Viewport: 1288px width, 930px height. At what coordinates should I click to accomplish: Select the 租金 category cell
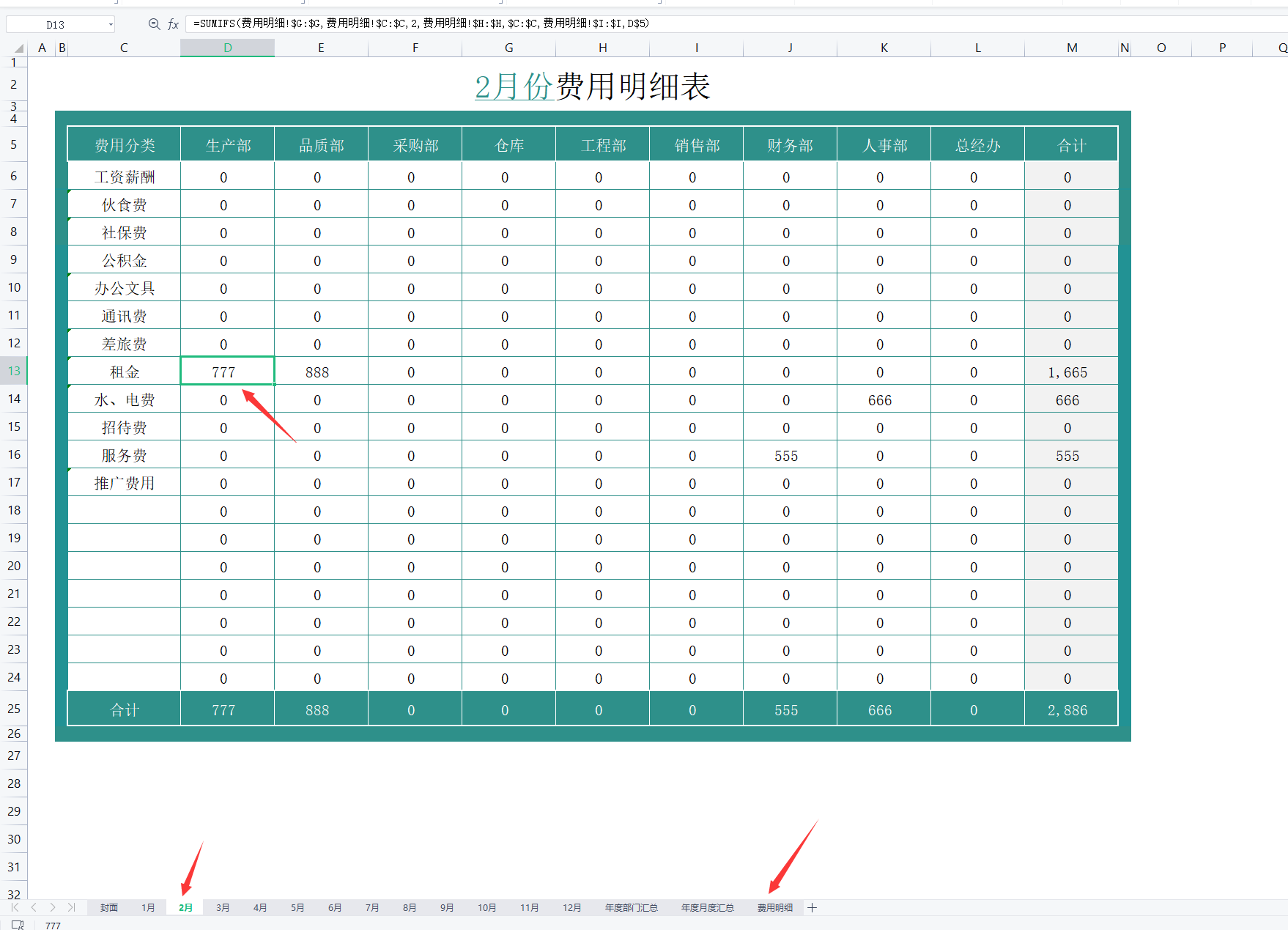[x=125, y=372]
